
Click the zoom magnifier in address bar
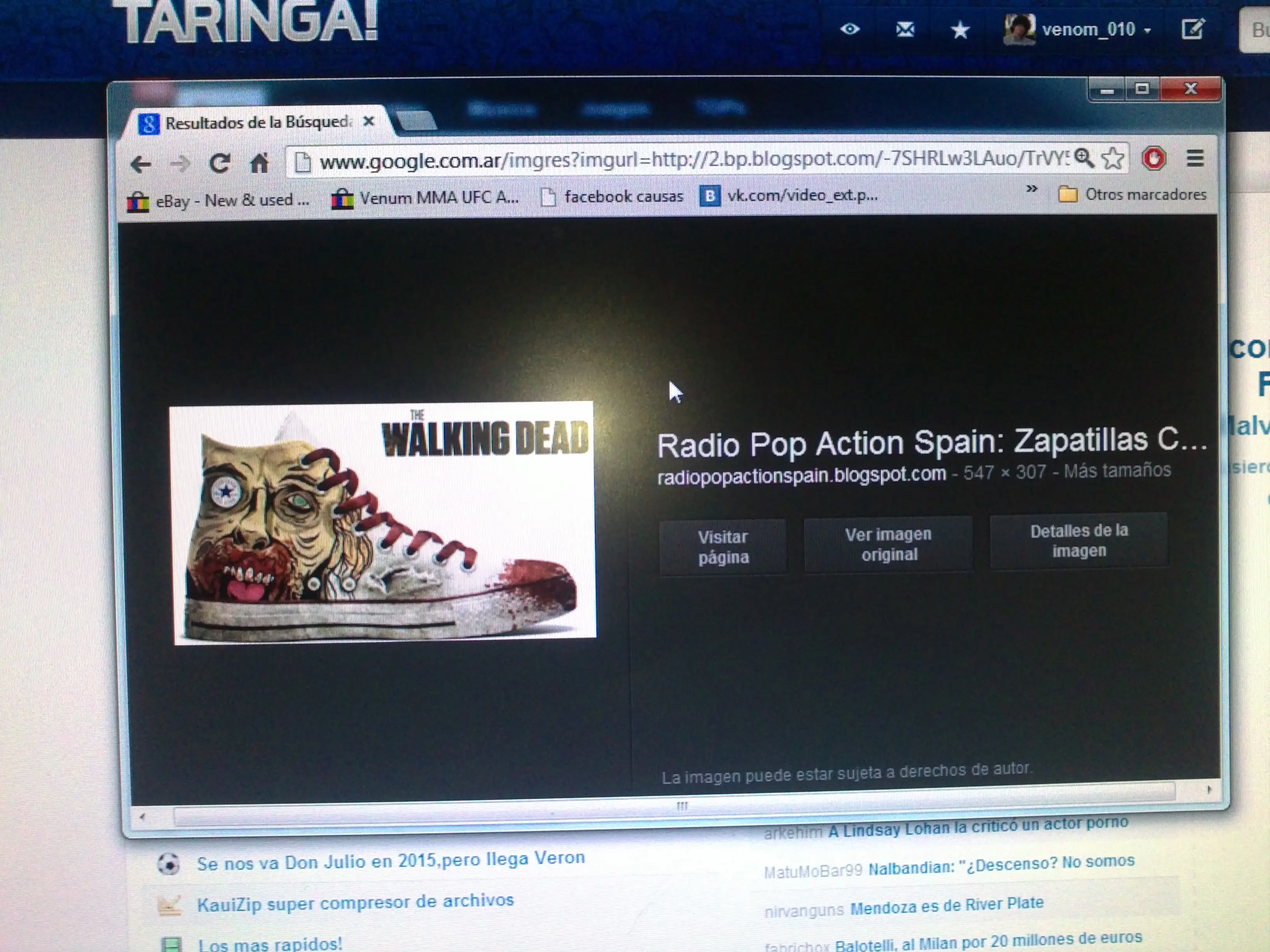1083,158
